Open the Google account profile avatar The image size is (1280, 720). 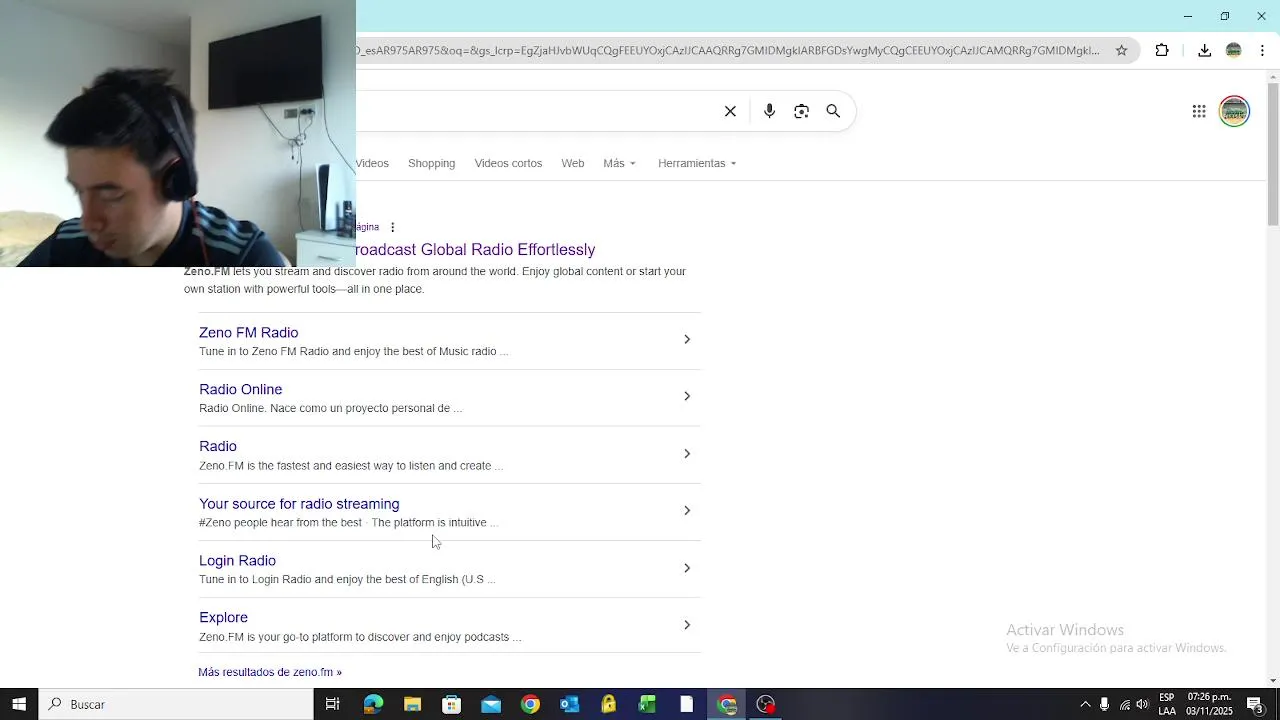pos(1234,111)
